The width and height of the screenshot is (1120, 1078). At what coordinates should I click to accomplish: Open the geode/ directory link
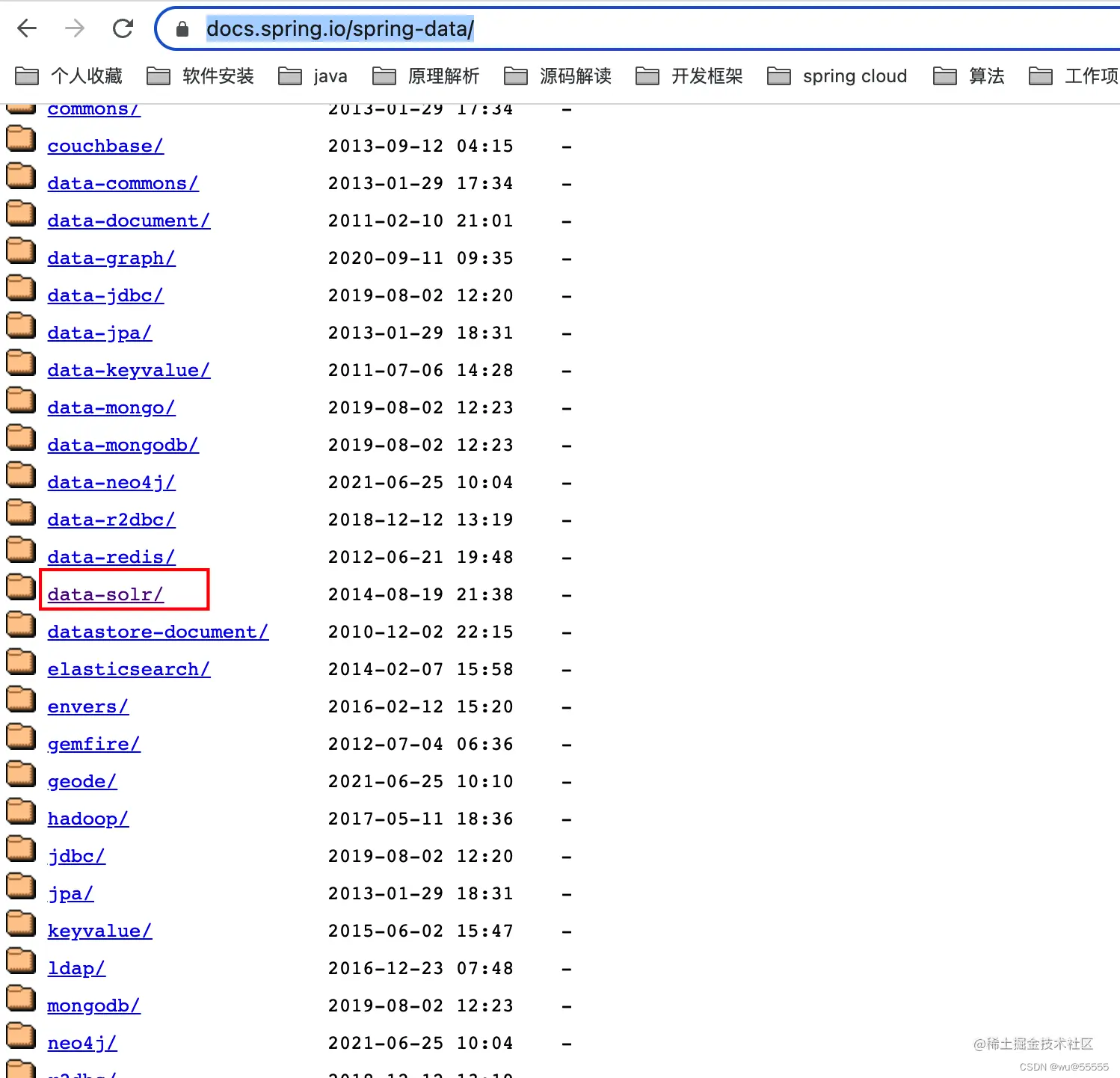click(x=82, y=781)
